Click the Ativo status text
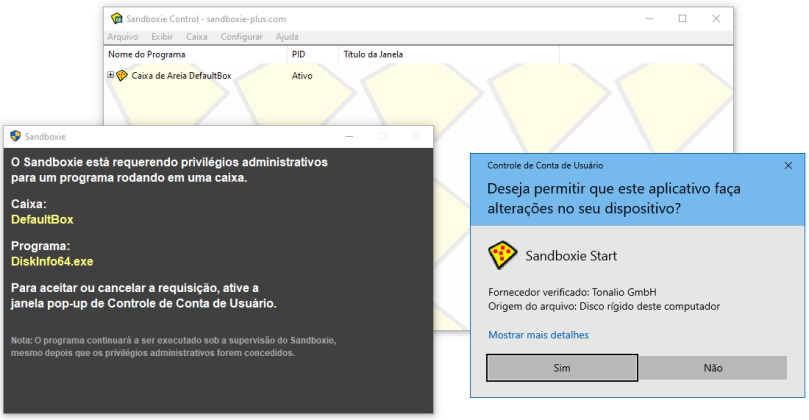The image size is (809, 420). click(x=302, y=76)
